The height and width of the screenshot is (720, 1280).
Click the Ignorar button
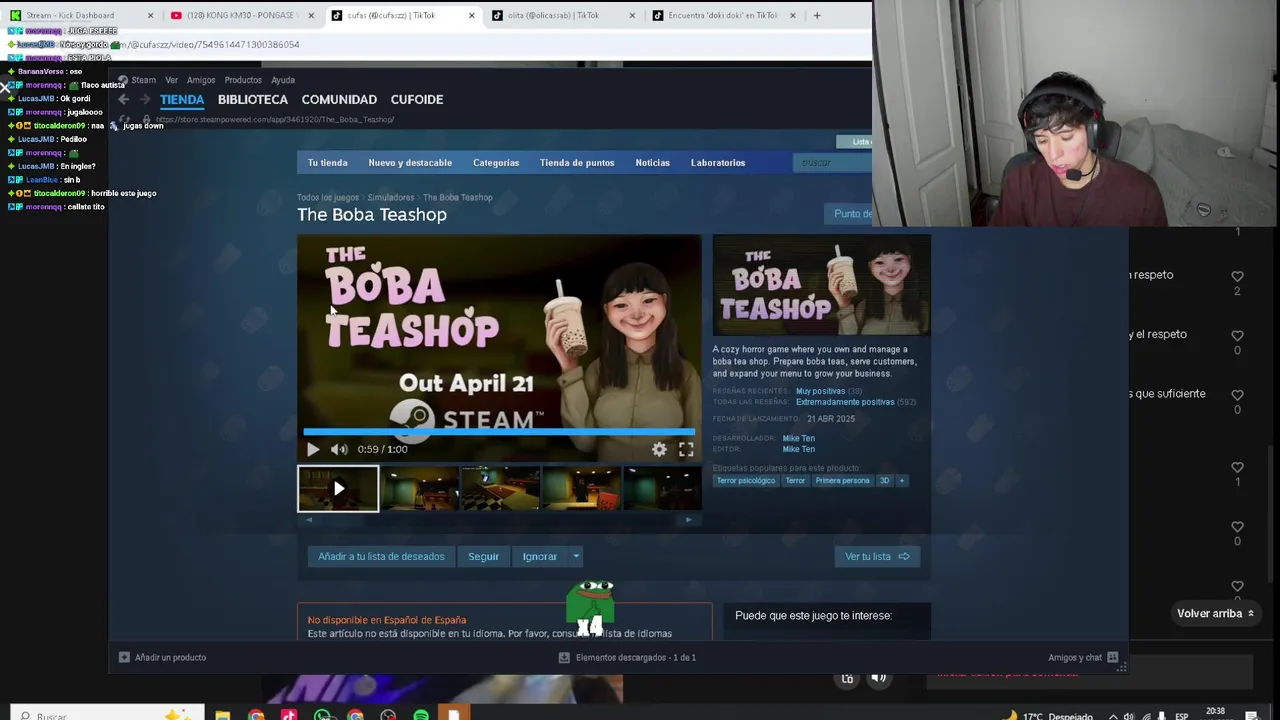[539, 556]
